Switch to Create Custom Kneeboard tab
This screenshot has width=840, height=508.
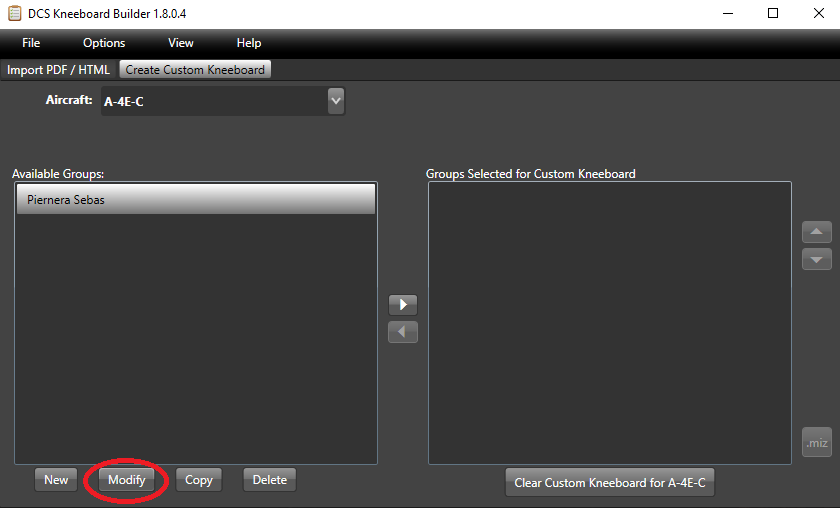pos(195,70)
